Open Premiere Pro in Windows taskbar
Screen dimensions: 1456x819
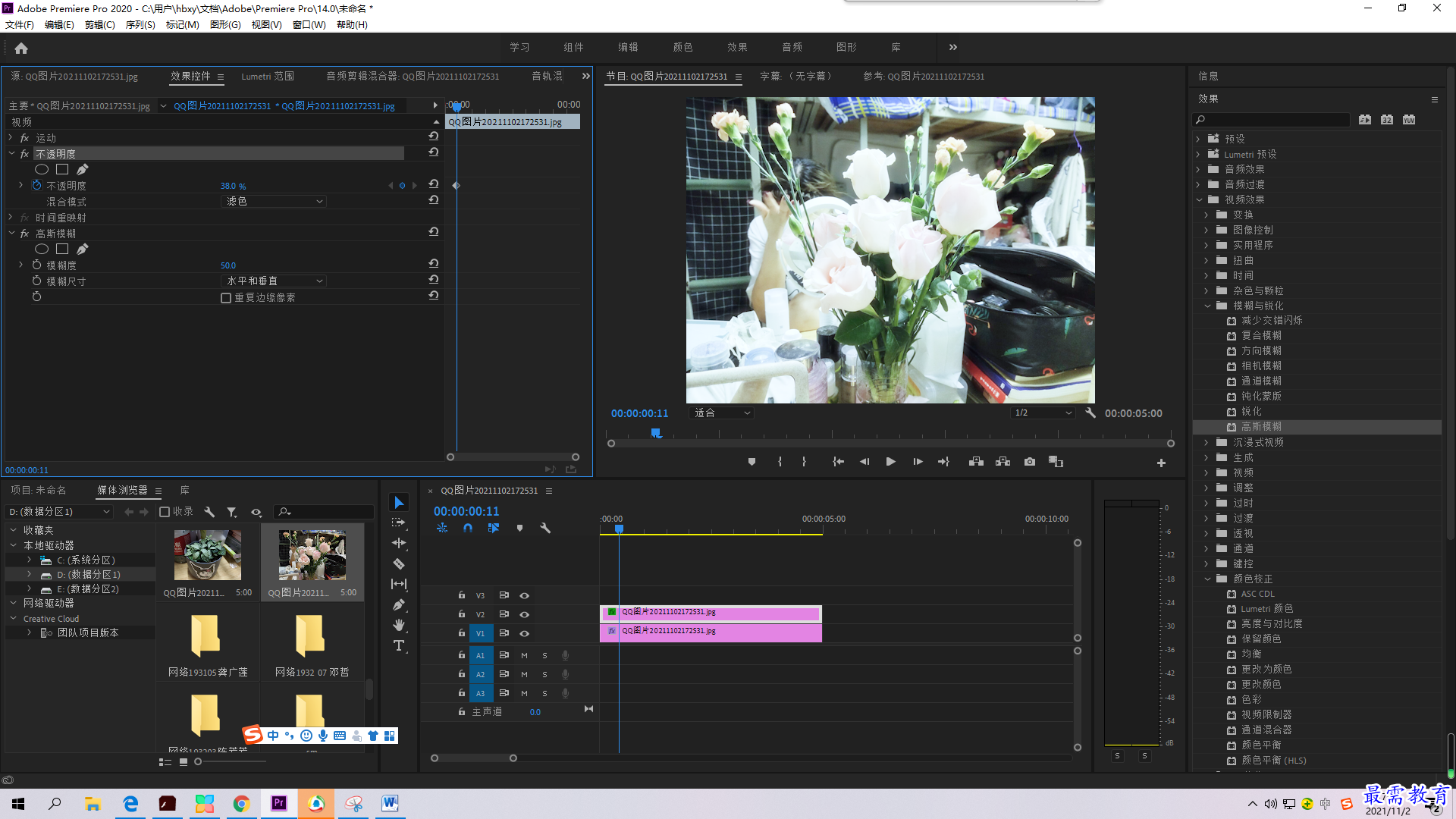click(279, 803)
